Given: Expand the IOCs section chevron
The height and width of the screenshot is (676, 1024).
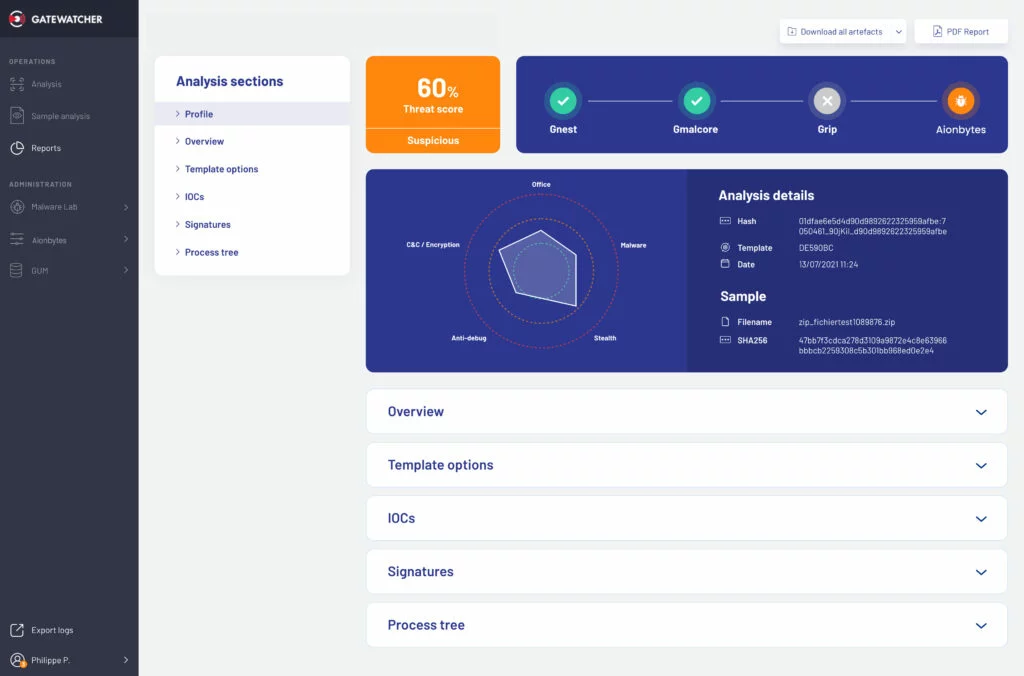Looking at the screenshot, I should coord(981,519).
